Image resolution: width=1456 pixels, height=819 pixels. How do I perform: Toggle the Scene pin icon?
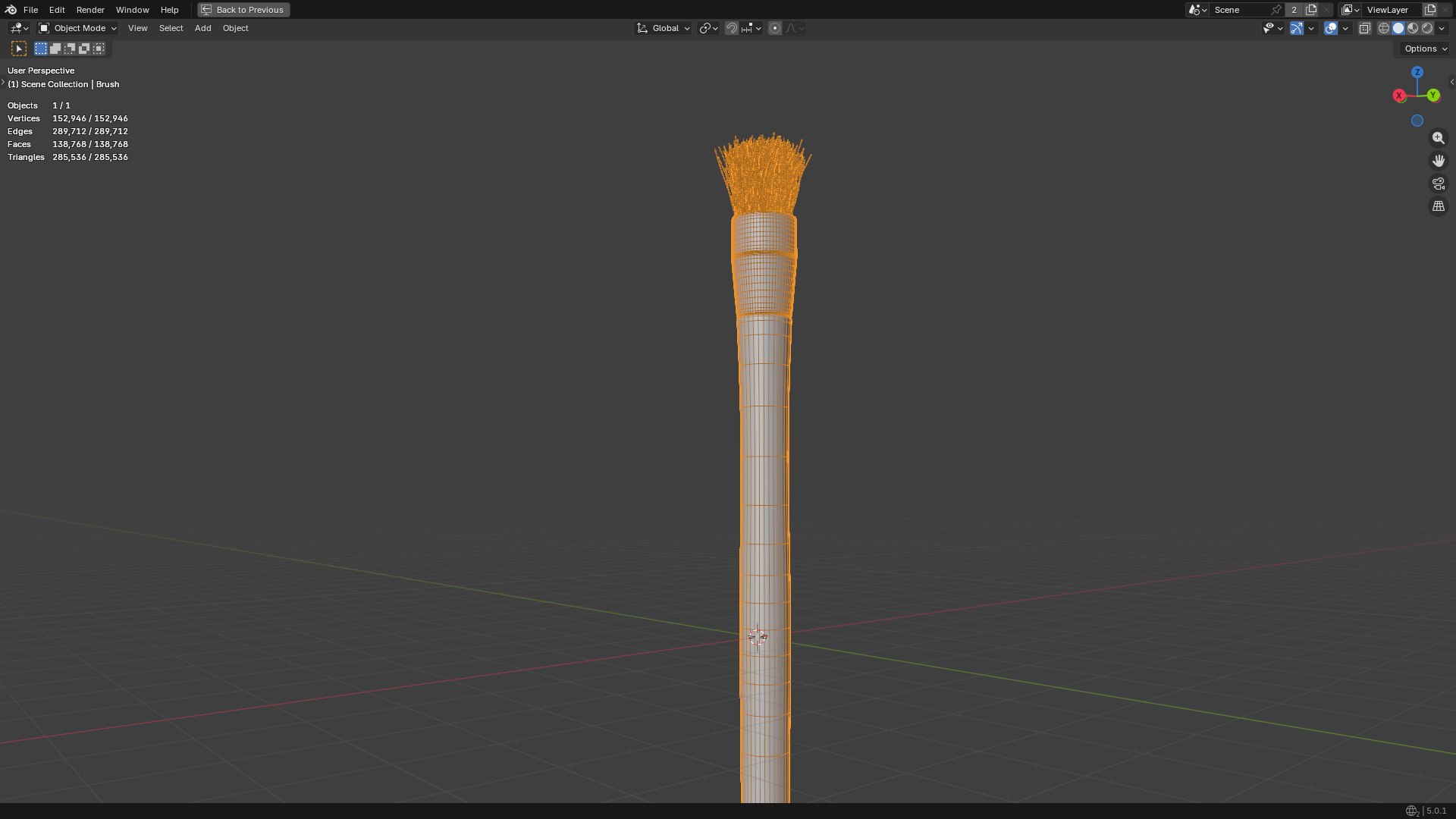click(x=1276, y=10)
